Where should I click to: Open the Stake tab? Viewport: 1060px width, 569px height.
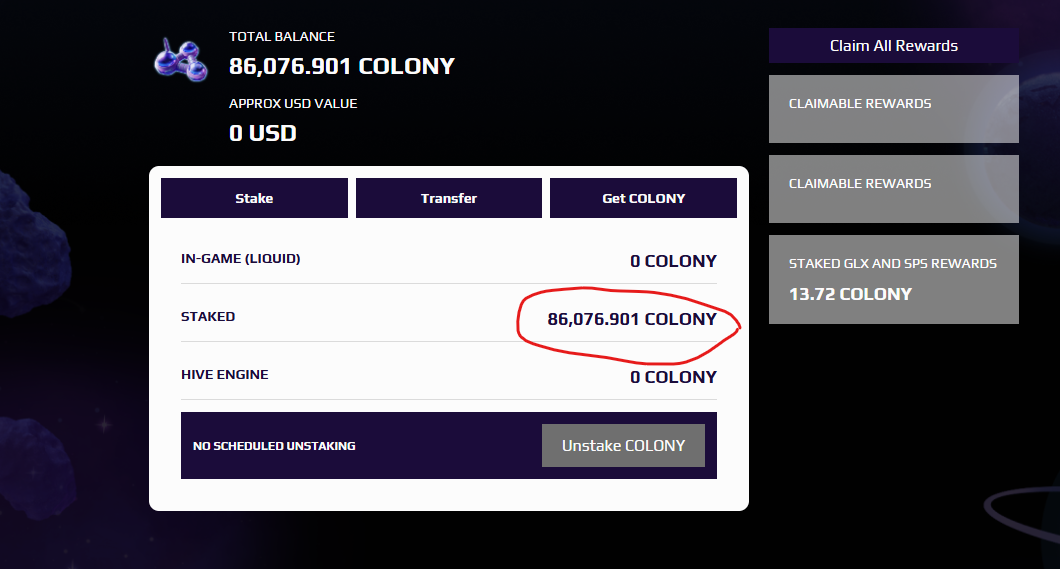[x=254, y=198]
